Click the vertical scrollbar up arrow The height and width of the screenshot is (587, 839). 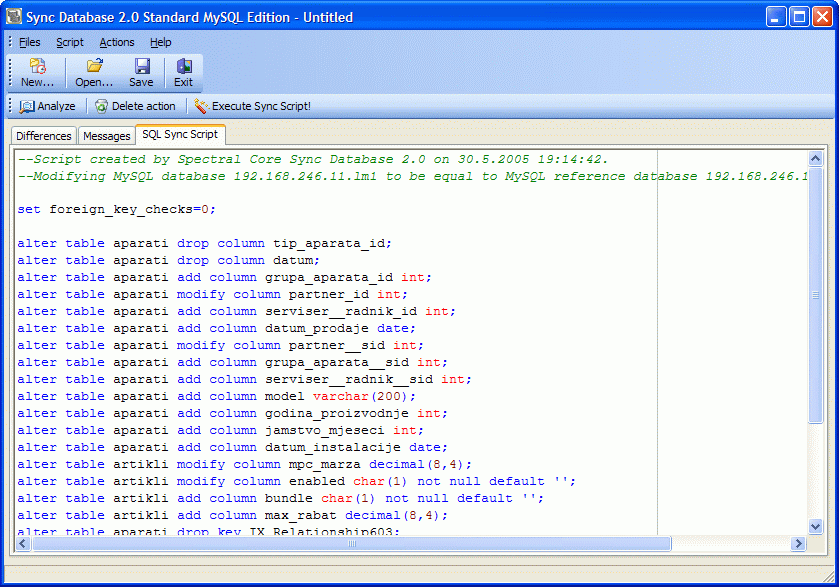click(x=815, y=158)
